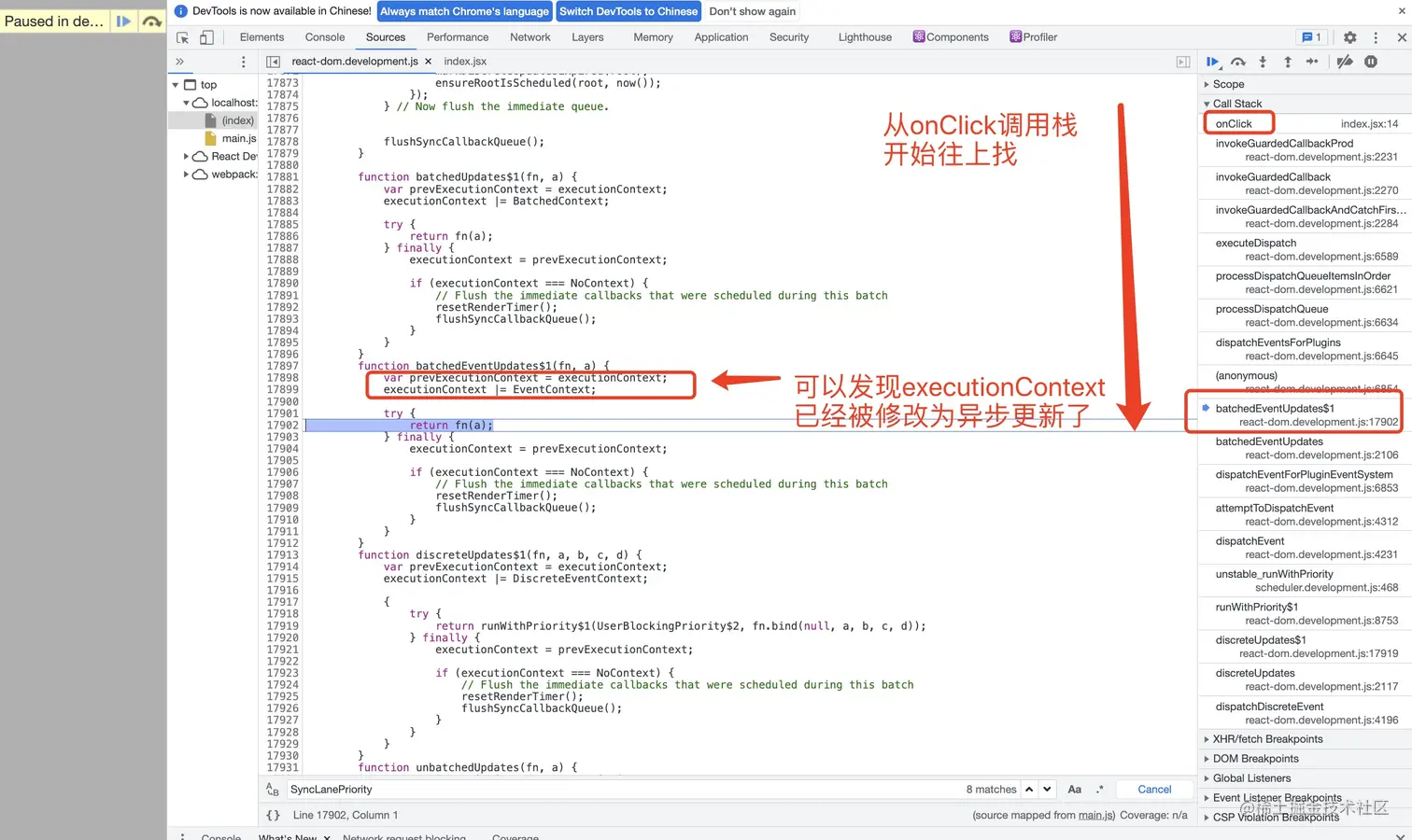This screenshot has width=1412, height=840.
Task: Select the onClick call stack frame
Action: coord(1305,123)
